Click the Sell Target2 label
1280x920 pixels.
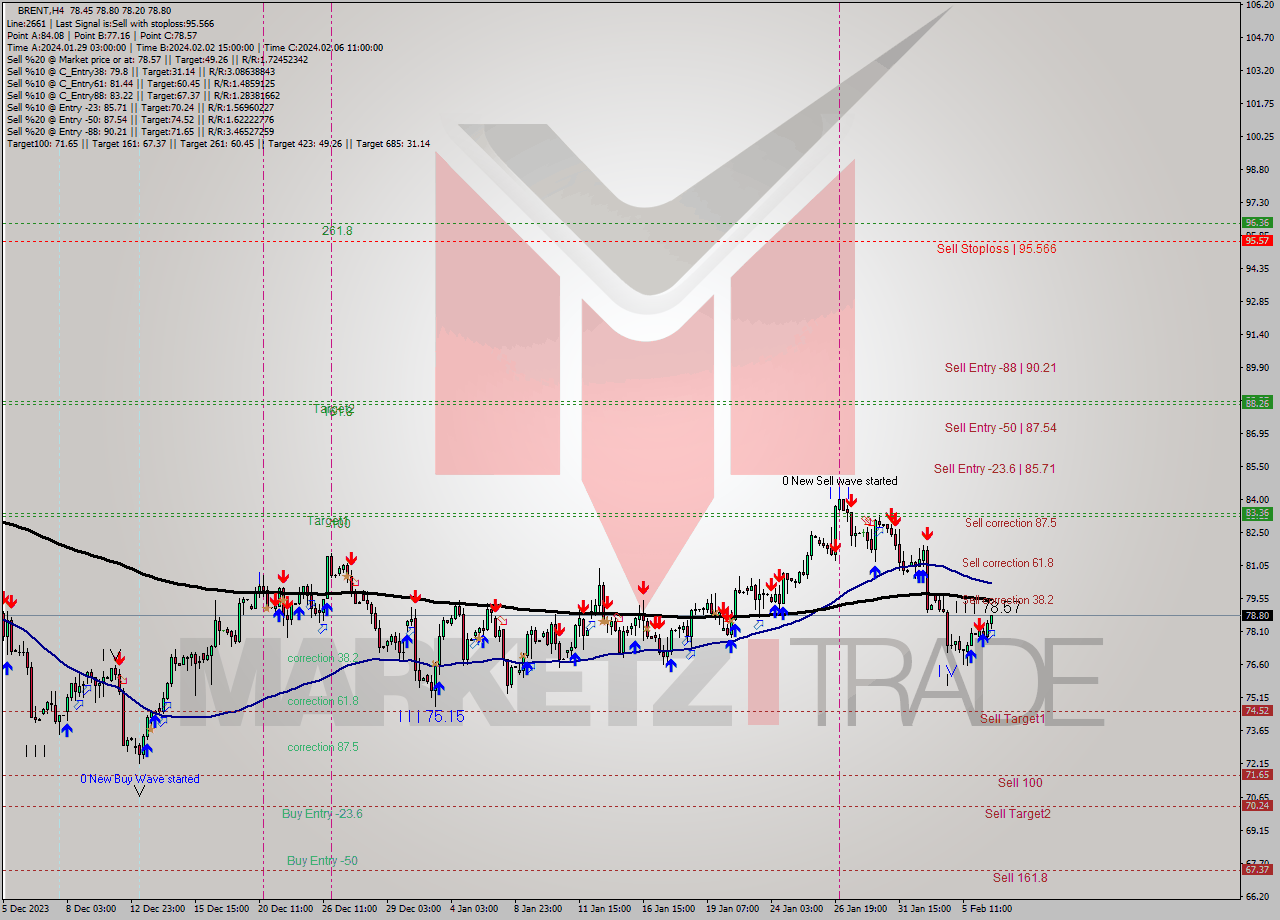(1017, 813)
